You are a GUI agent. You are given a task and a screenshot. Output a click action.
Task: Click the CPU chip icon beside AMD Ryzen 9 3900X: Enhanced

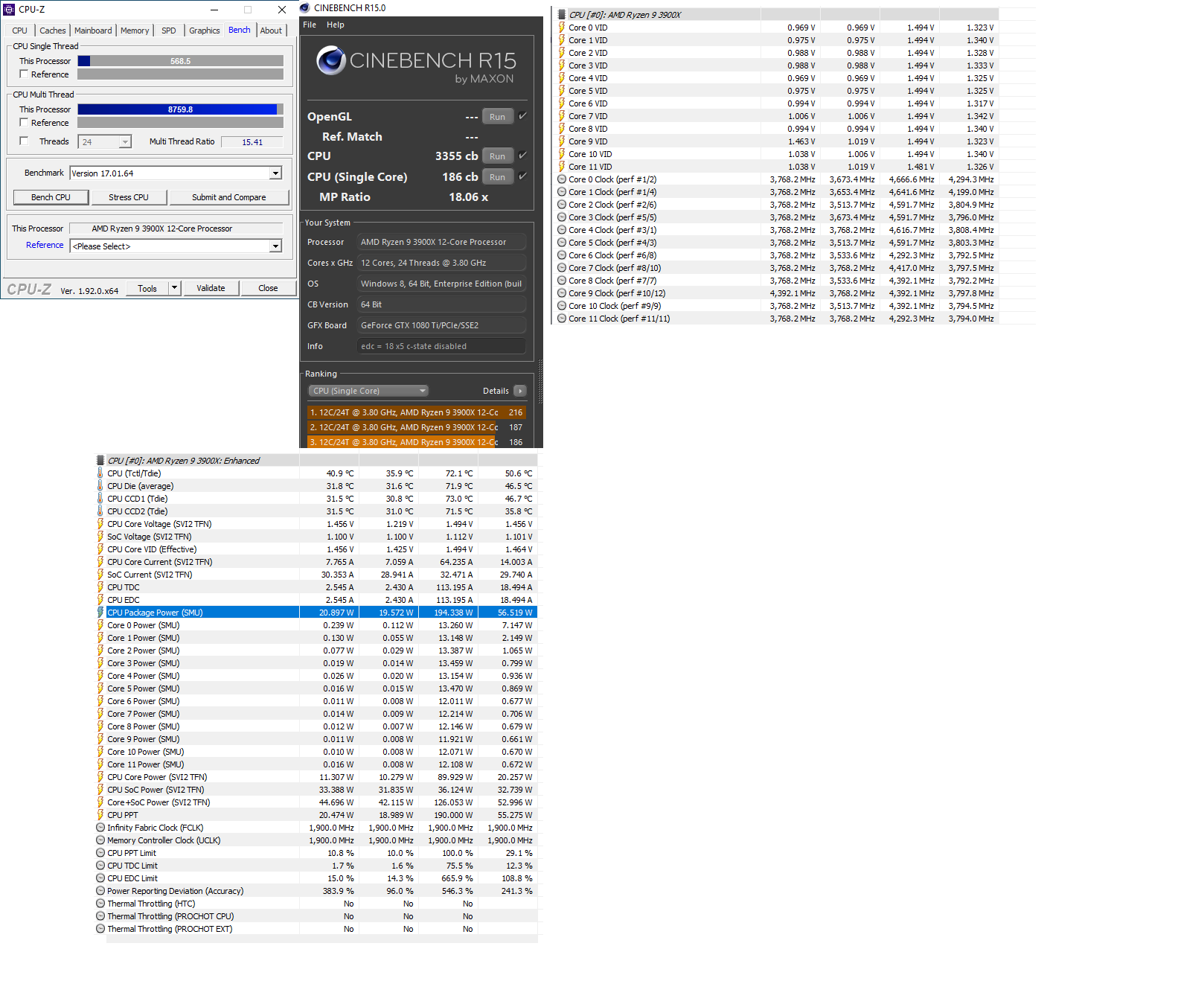(x=100, y=460)
